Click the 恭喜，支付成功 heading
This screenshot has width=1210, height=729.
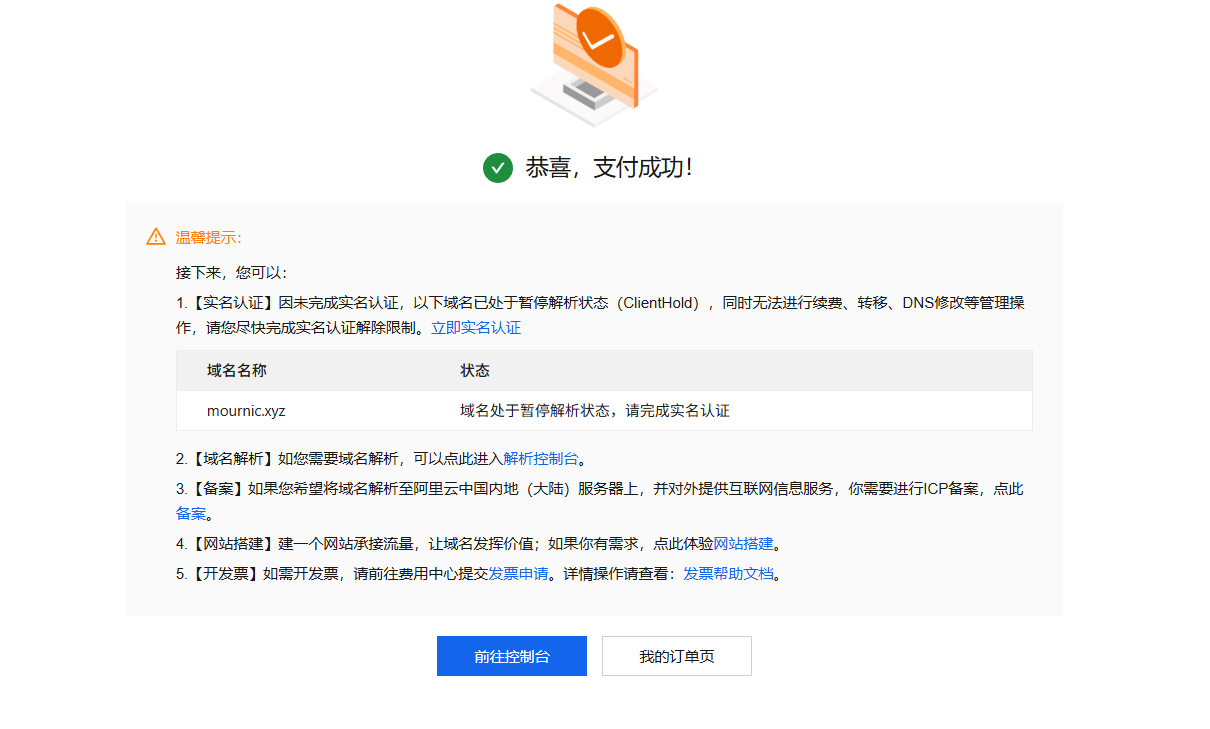point(609,168)
